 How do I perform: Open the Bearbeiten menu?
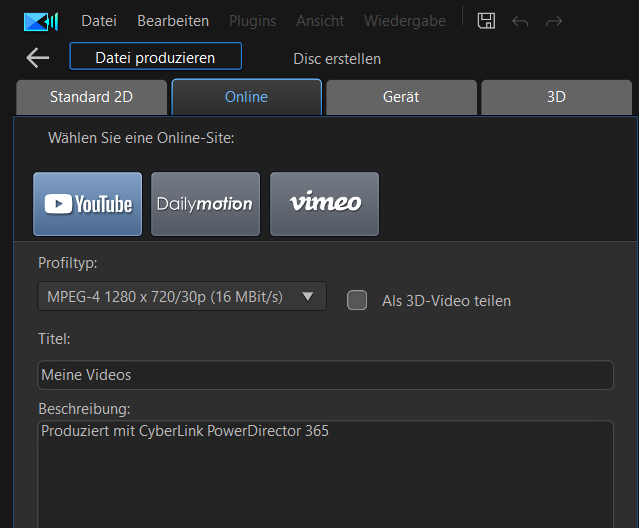pos(173,21)
